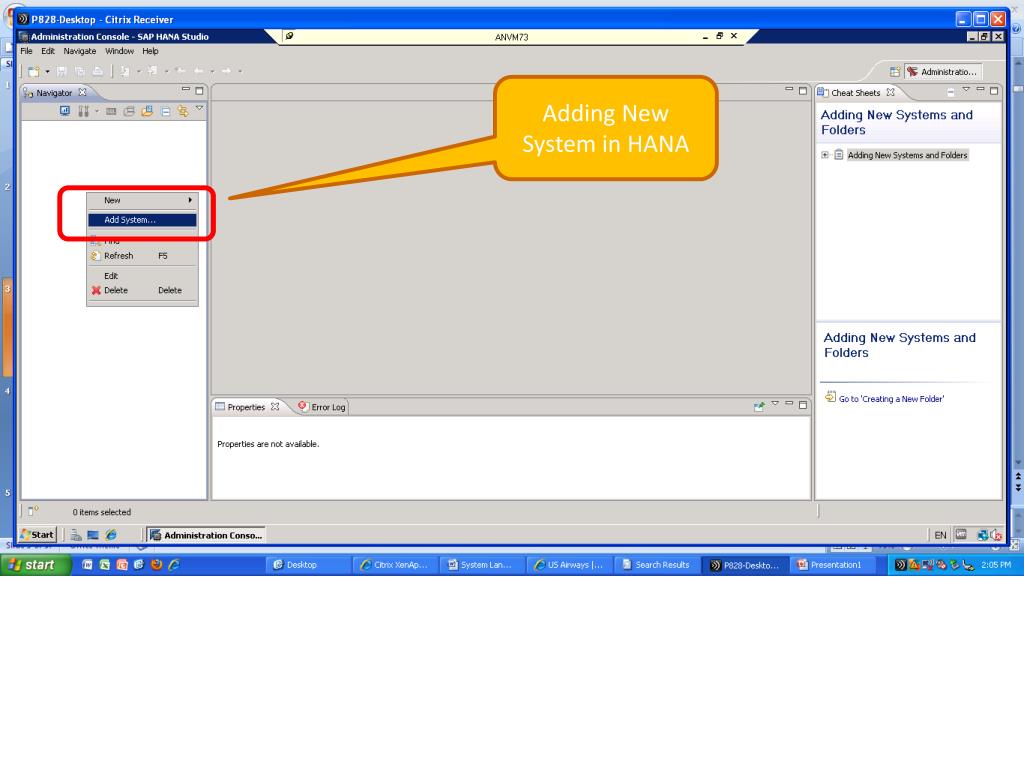Close the Navigator tab
Image resolution: width=1024 pixels, height=768 pixels.
82,92
